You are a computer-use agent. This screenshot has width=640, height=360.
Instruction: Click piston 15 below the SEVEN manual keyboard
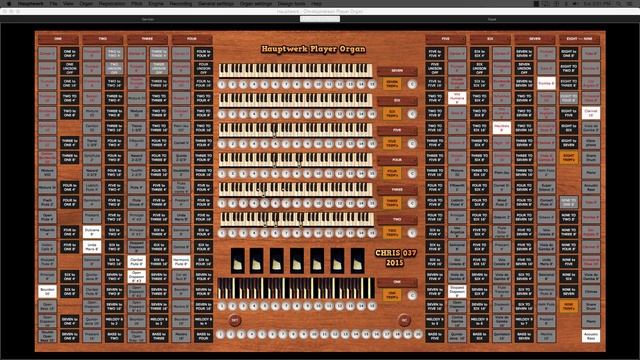(x=371, y=84)
